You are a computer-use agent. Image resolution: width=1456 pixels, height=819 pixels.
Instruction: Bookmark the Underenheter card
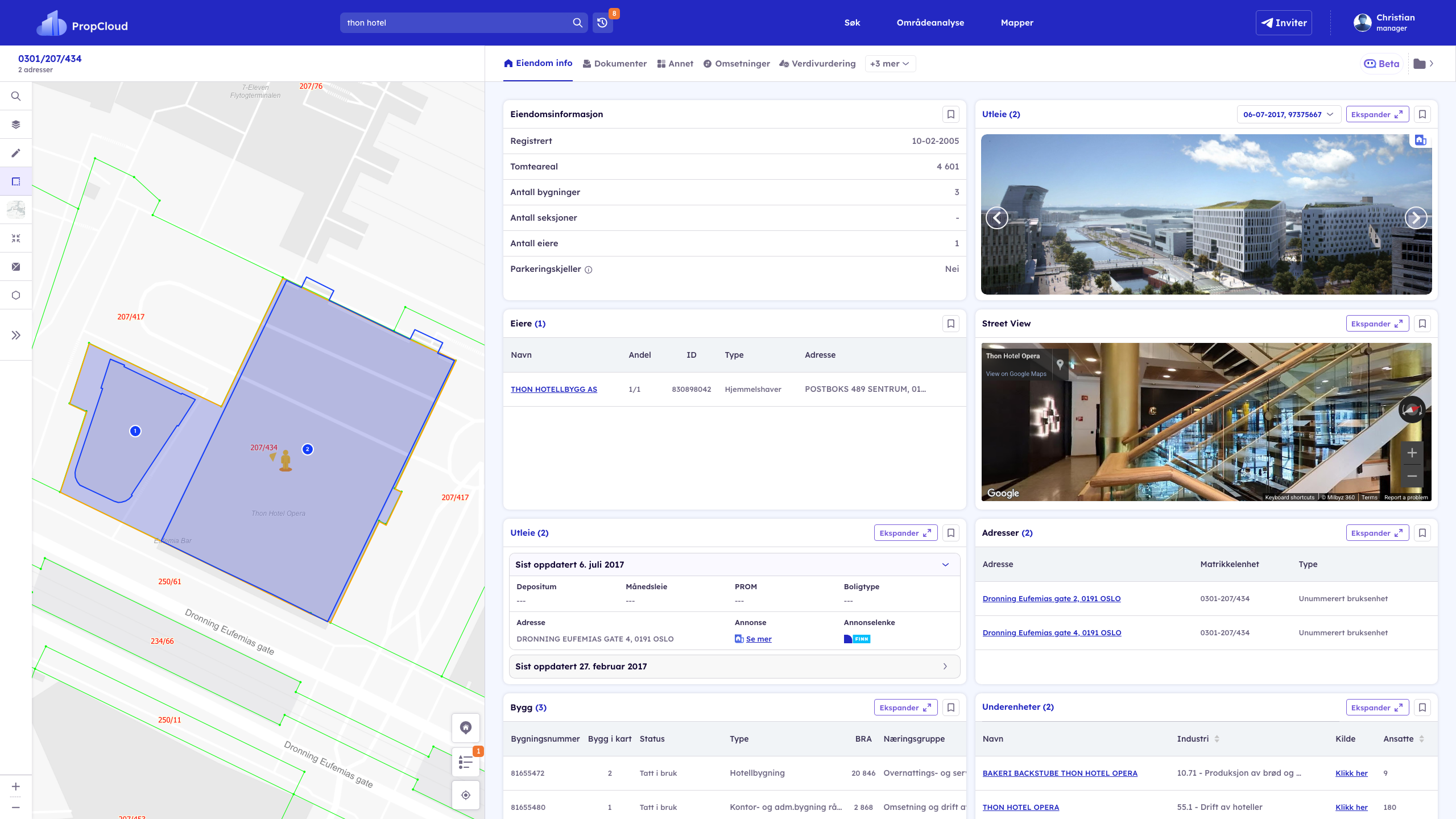tap(1422, 708)
